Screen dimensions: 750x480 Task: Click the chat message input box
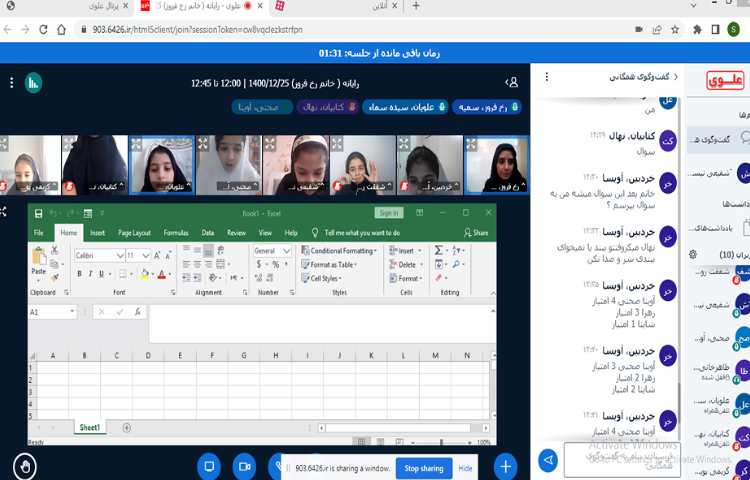[x=622, y=460]
